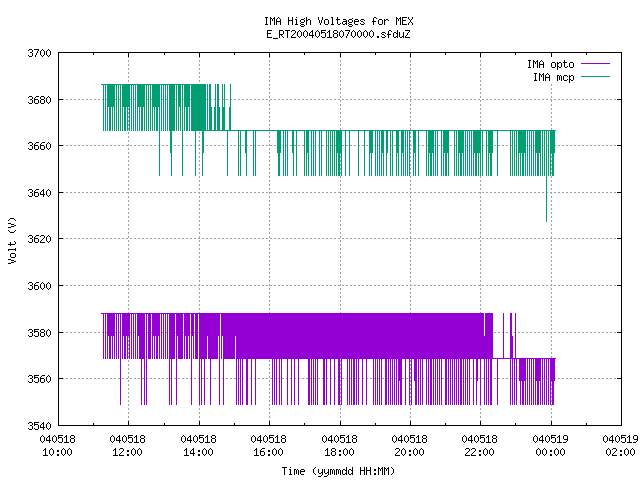
Task: Click the '040518 14:00' x-axis tick label
Action: pos(198,445)
